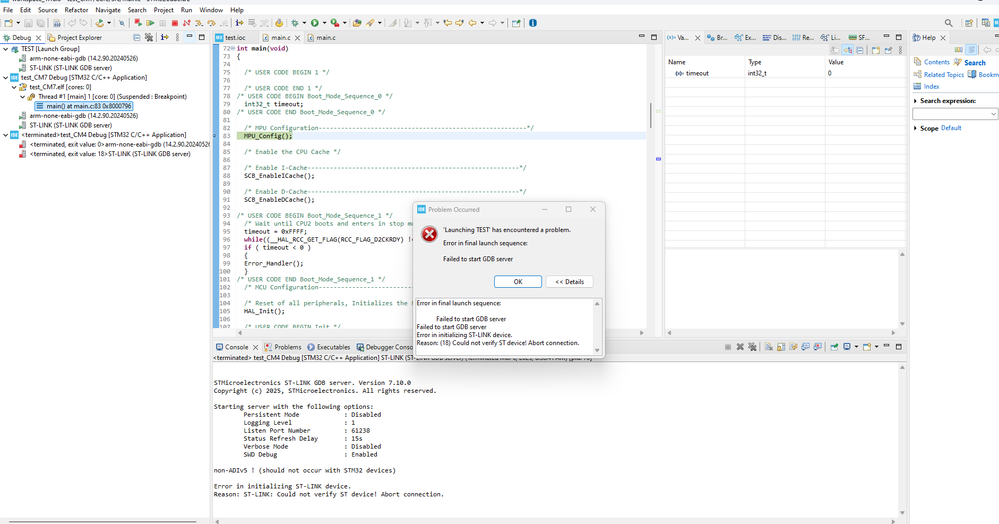This screenshot has height=524, width=999.
Task: Click the green bug Debug launch icon
Action: click(x=294, y=23)
